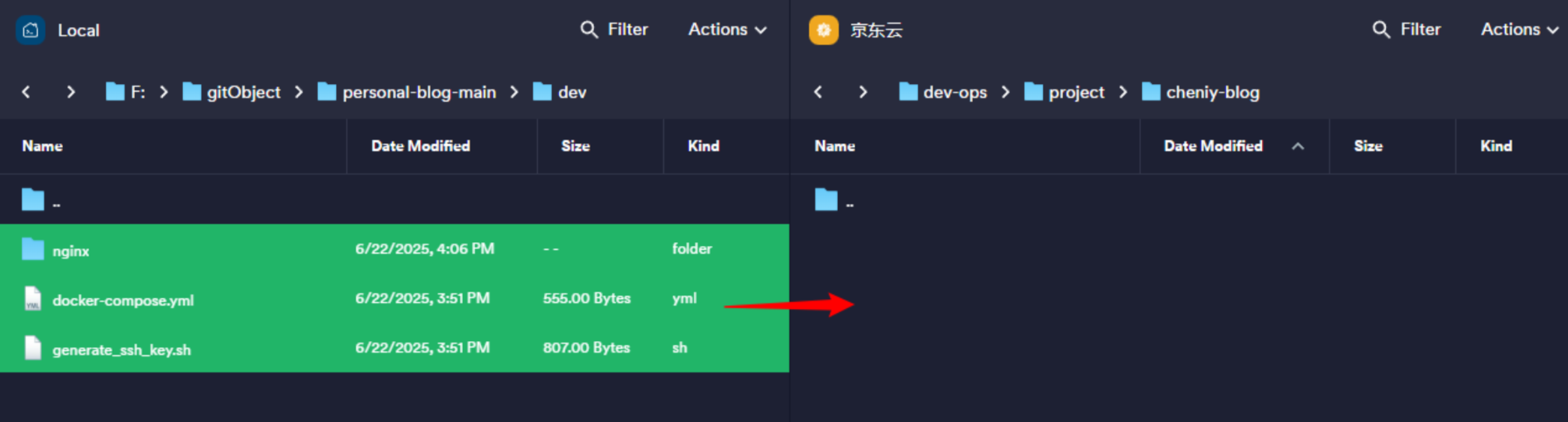This screenshot has width=1568, height=422.
Task: Go back in the remote pane
Action: (818, 92)
